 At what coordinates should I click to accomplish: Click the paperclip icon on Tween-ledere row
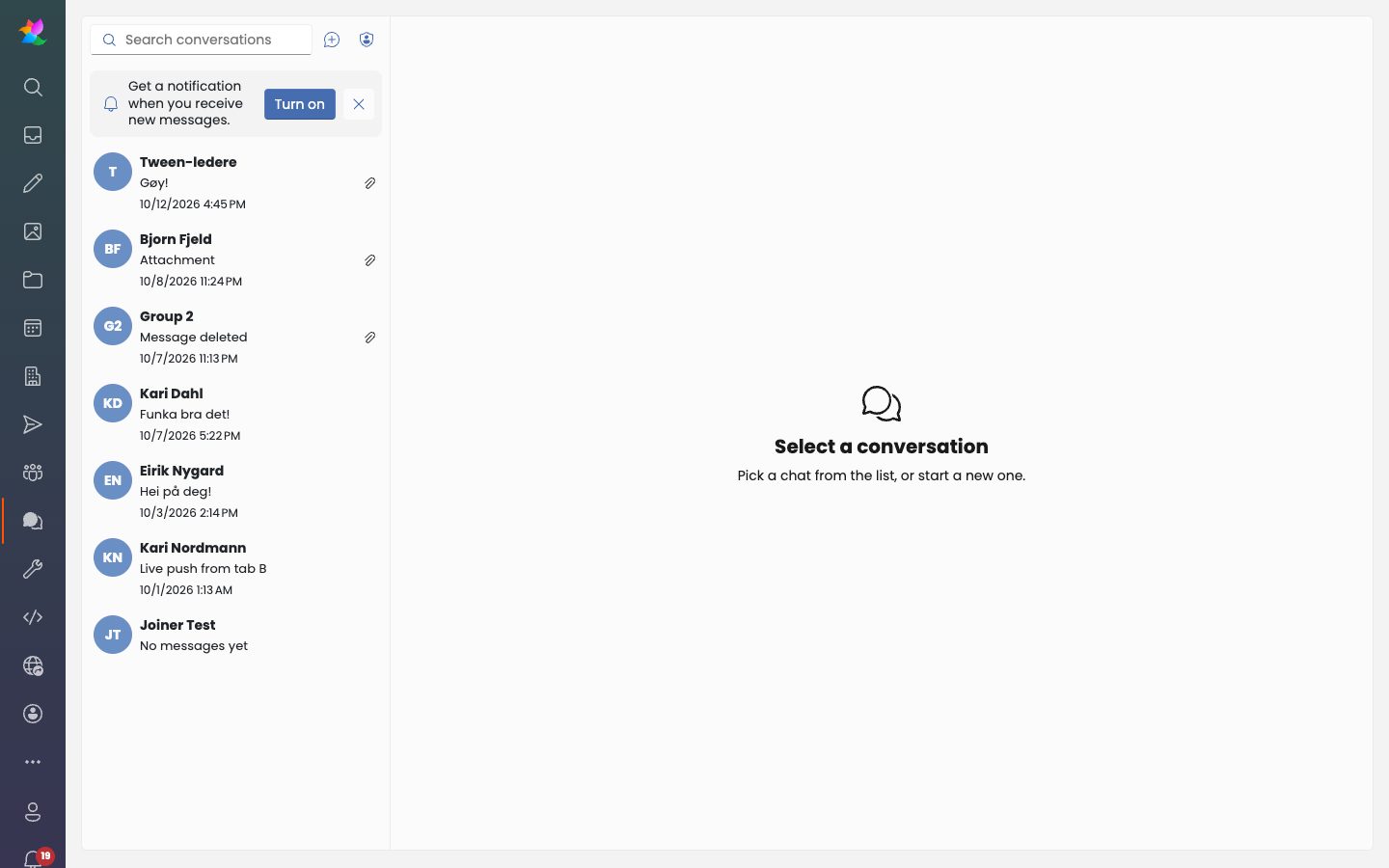click(x=369, y=183)
